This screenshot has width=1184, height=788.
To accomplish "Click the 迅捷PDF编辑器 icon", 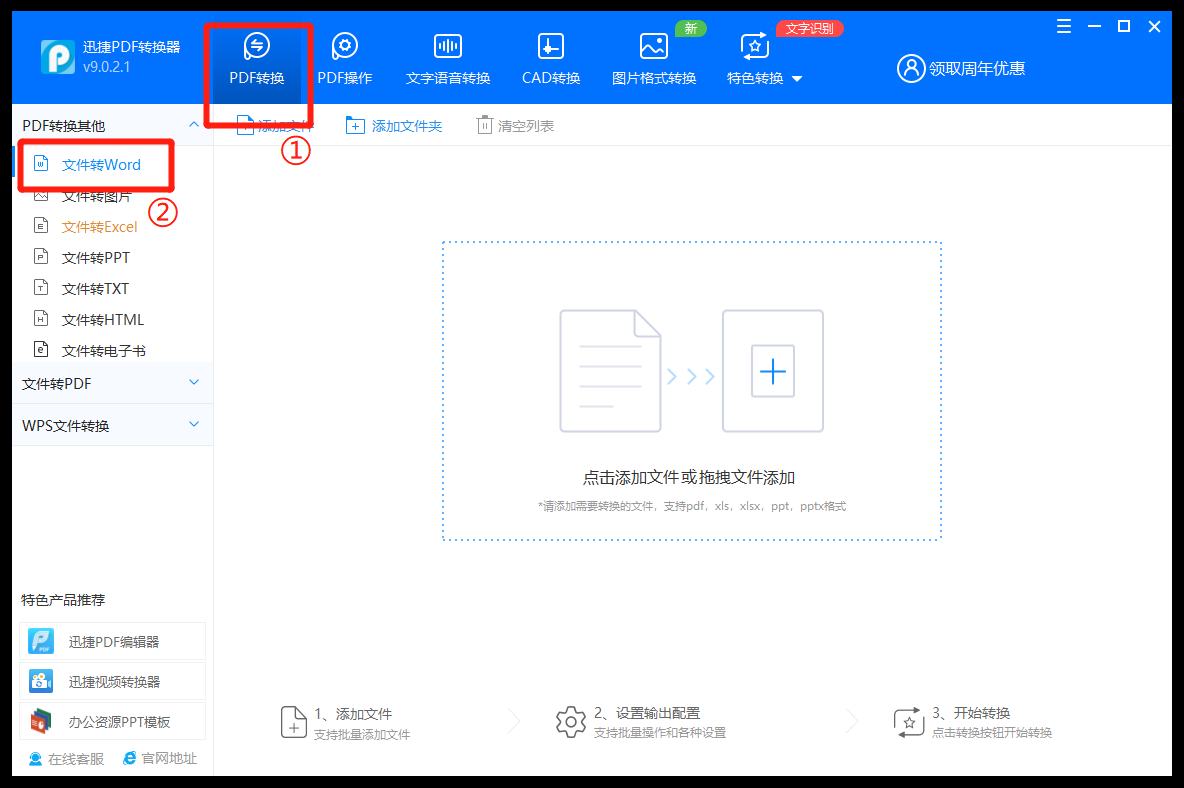I will (41, 642).
